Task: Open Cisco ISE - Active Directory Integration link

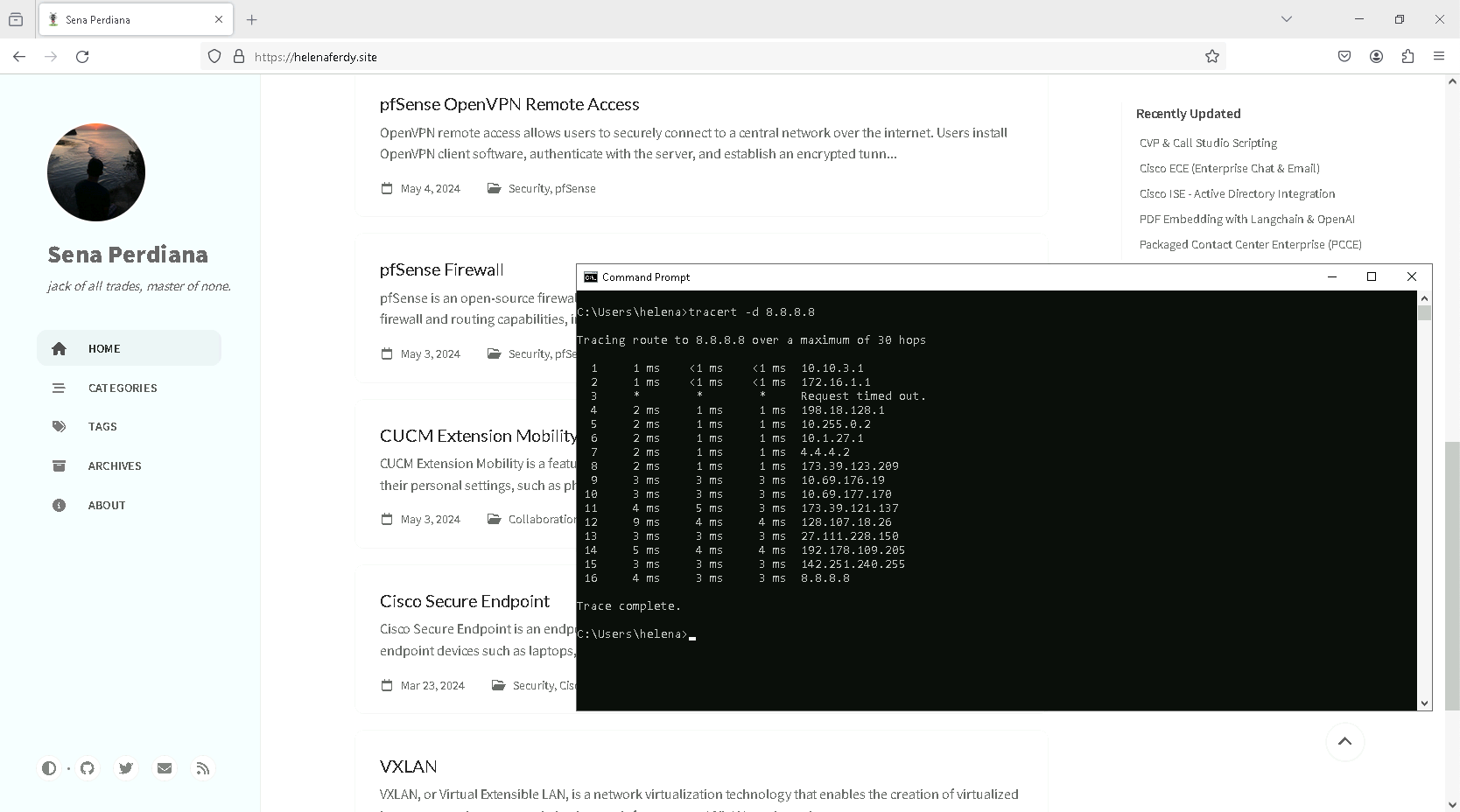Action: 1237,194
